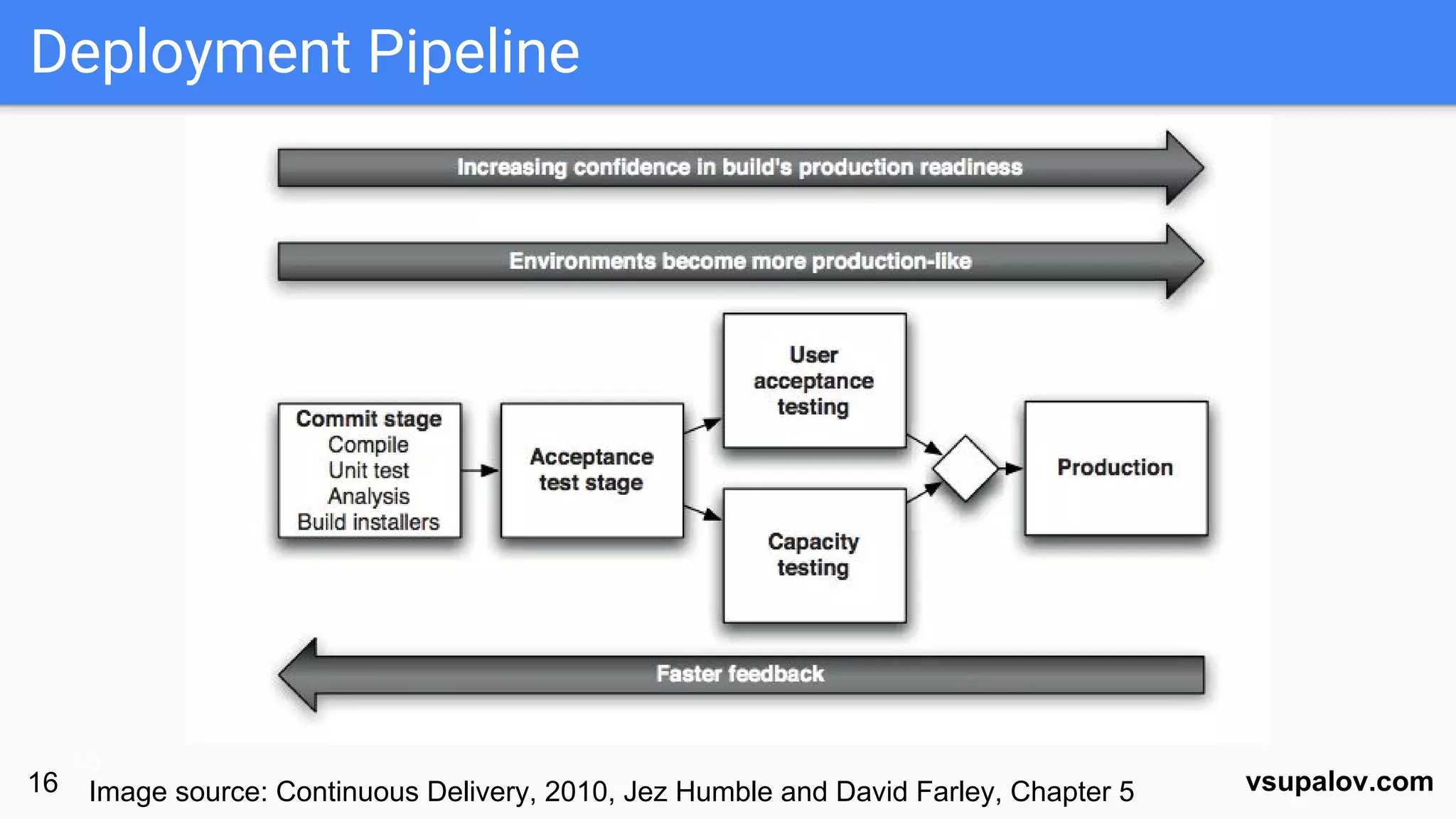This screenshot has height=819, width=1456.
Task: Click arrow from Acceptance to User acceptance testing
Action: pos(702,426)
